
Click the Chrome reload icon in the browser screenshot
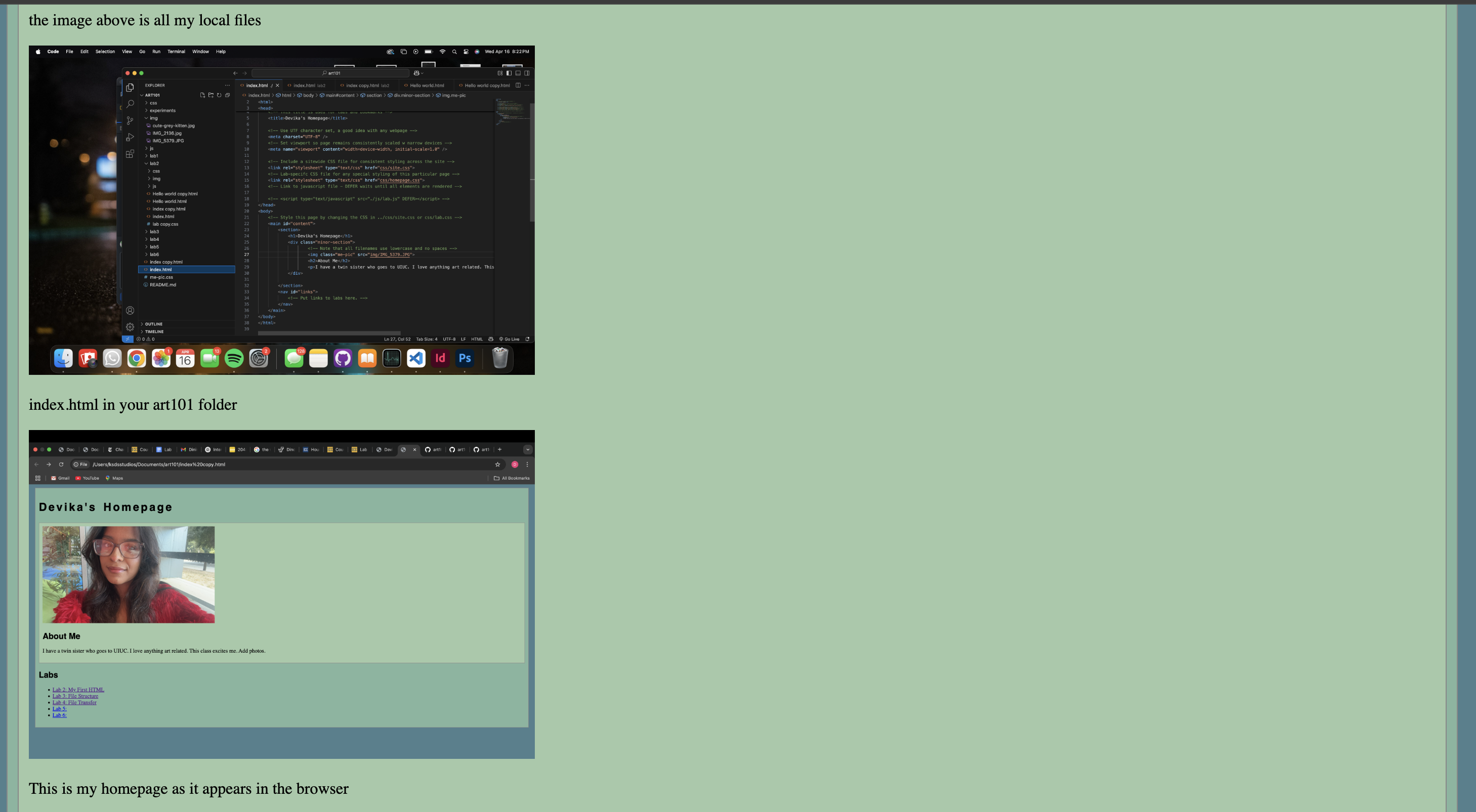point(61,464)
